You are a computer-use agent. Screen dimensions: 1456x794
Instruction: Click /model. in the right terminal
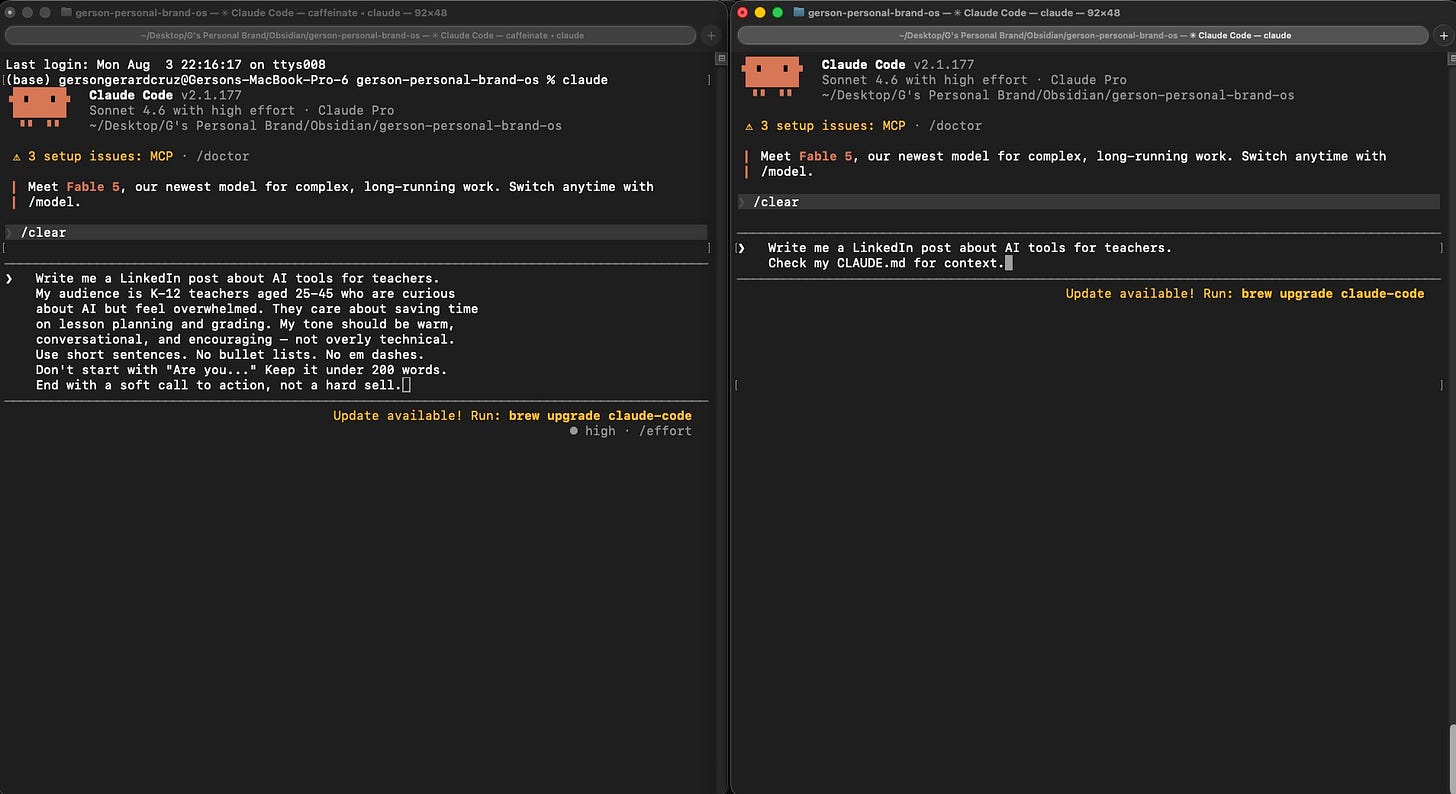pyautogui.click(x=787, y=171)
